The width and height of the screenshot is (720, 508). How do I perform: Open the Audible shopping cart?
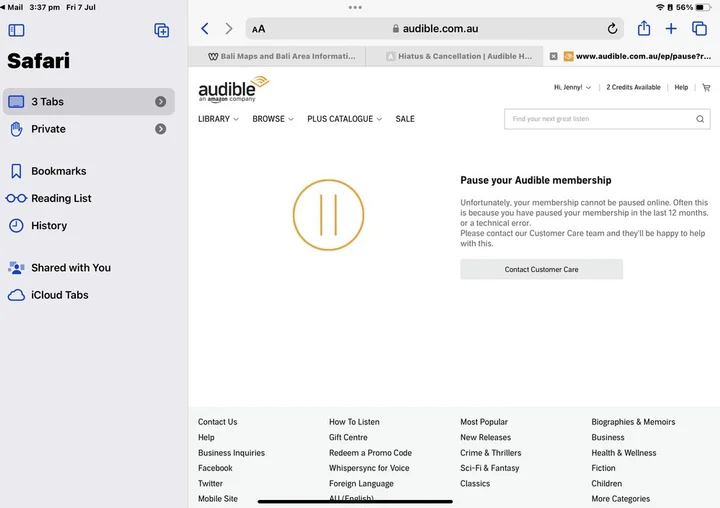click(706, 88)
